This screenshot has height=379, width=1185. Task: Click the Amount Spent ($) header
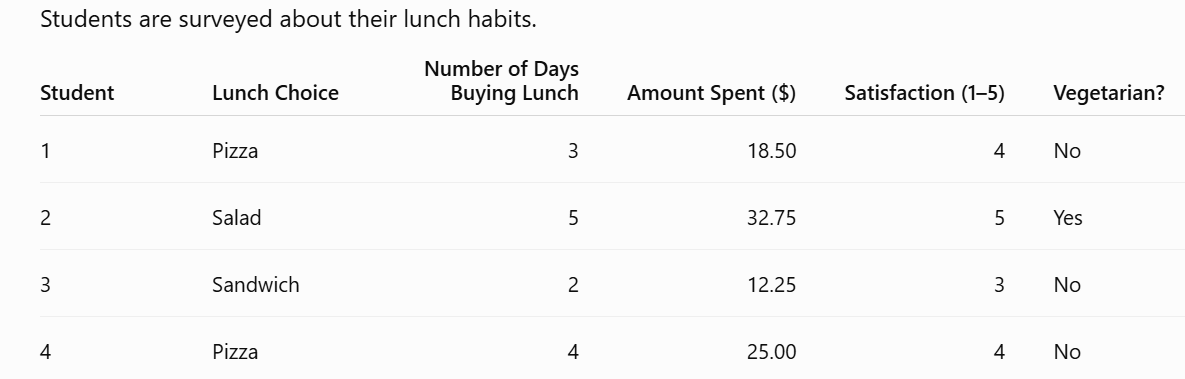711,93
